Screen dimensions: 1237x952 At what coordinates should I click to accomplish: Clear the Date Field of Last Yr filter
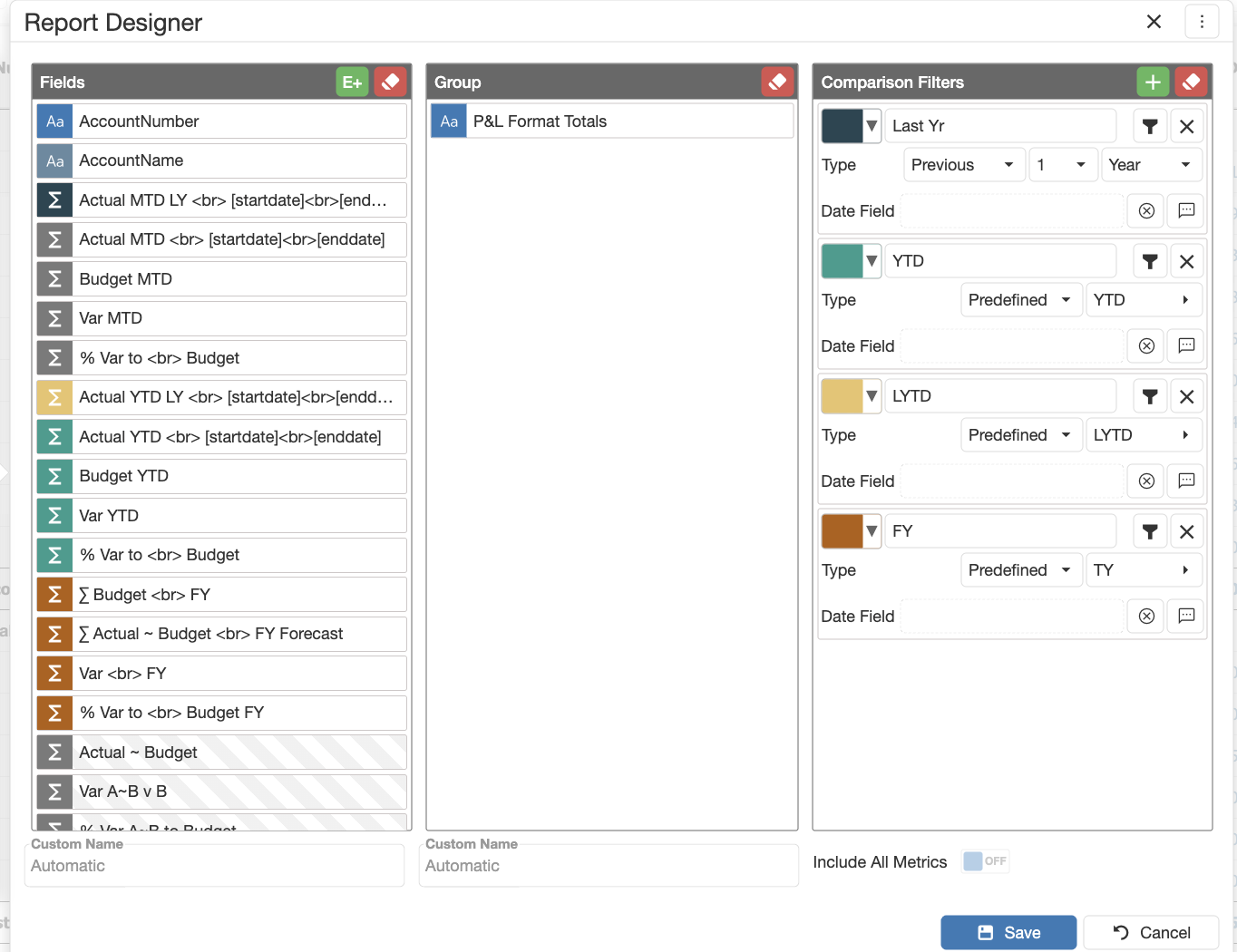1146,210
